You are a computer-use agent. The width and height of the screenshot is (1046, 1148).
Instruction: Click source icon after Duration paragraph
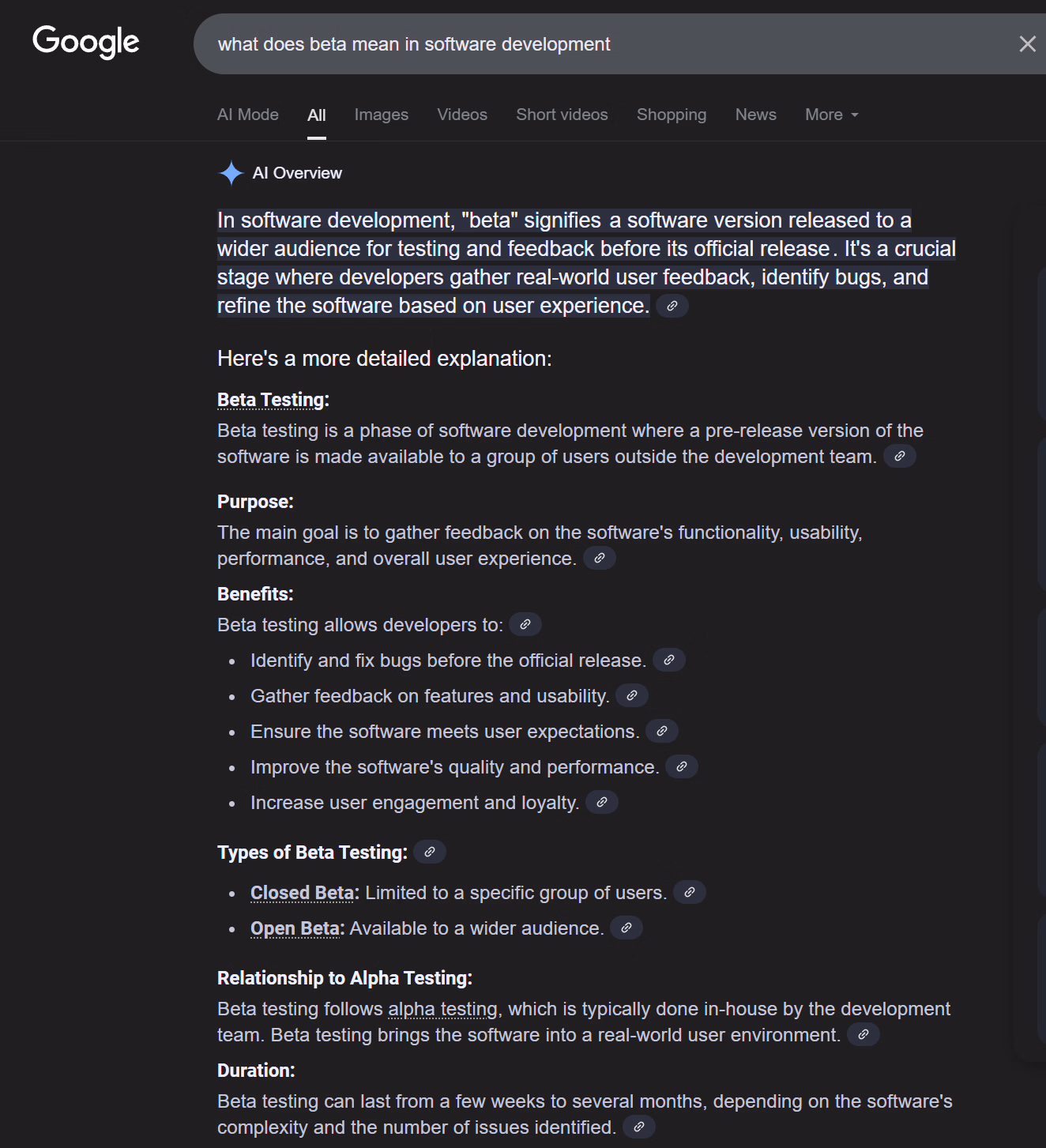639,1127
